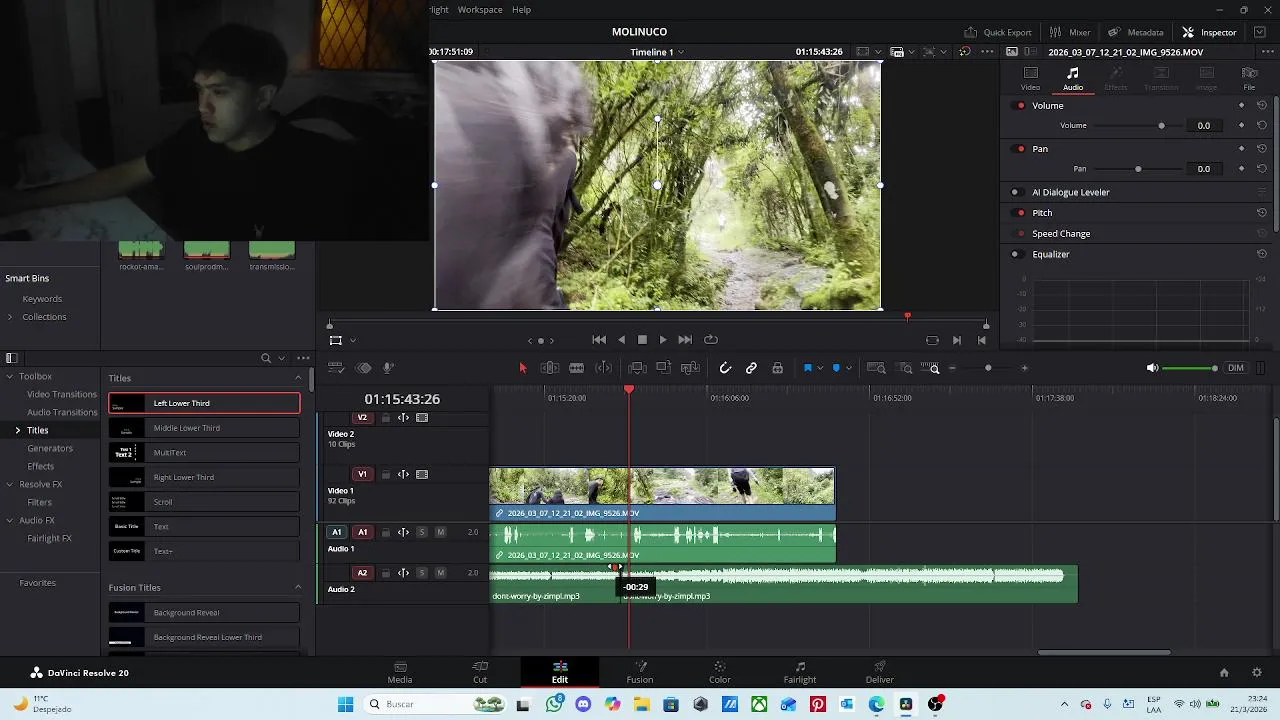
Task: Mute the Audio 2 track
Action: click(440, 573)
